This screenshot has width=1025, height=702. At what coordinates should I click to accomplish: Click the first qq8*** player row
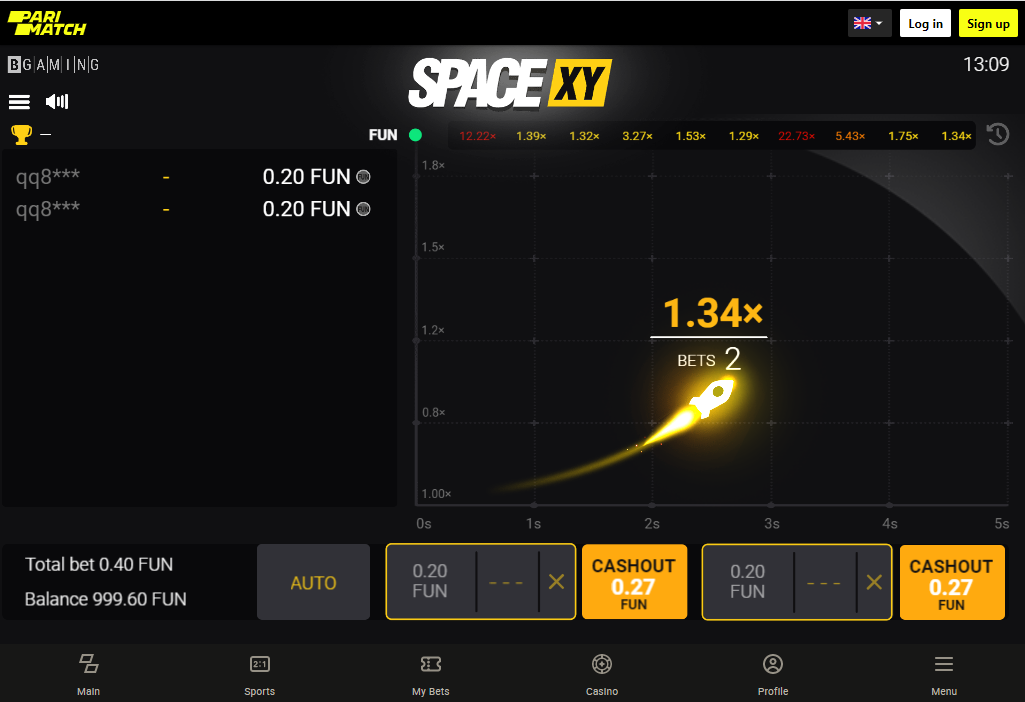(193, 176)
